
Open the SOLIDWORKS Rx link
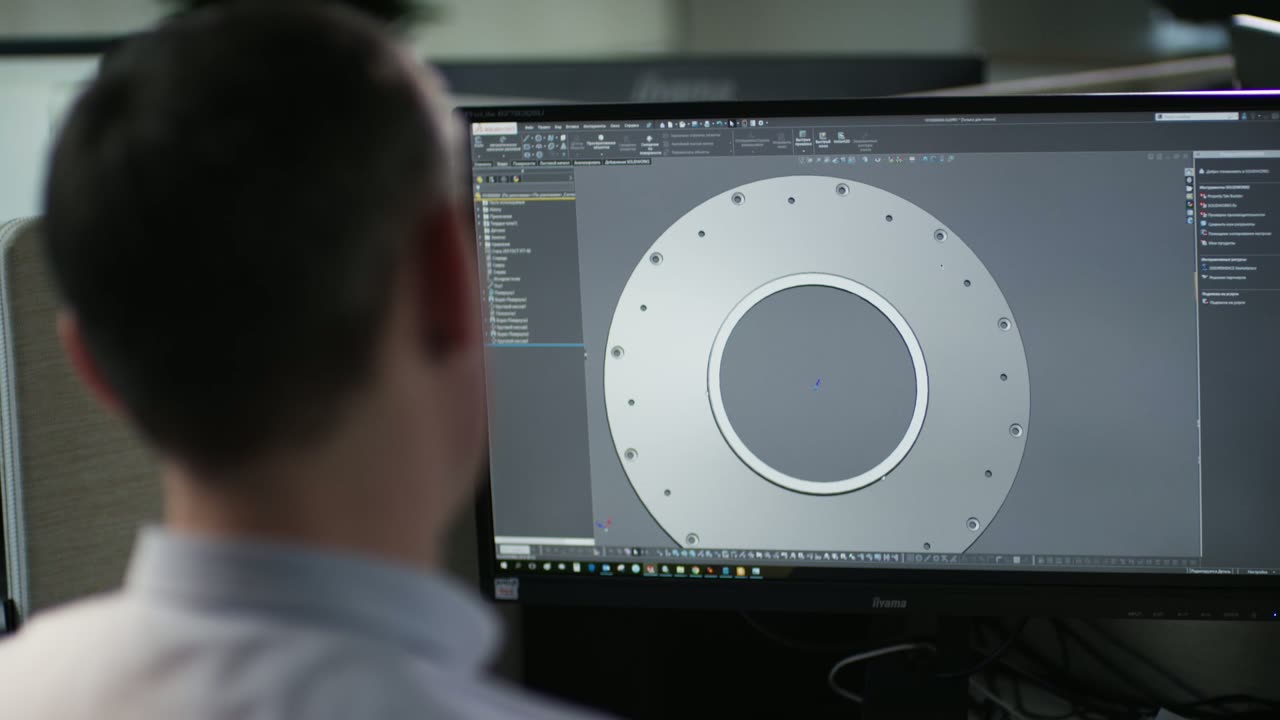1220,205
